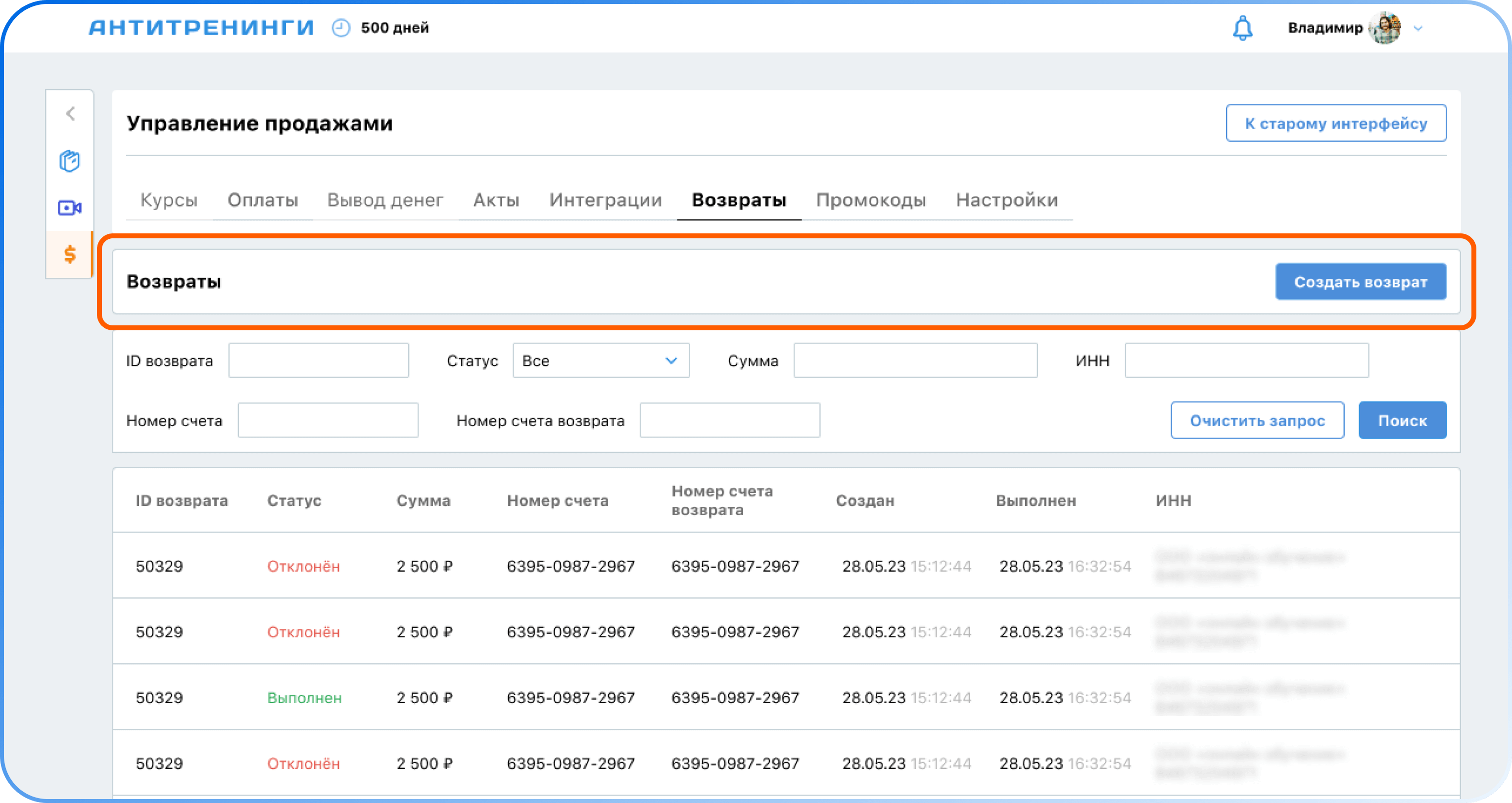Click into the ИНН filter field

1246,360
